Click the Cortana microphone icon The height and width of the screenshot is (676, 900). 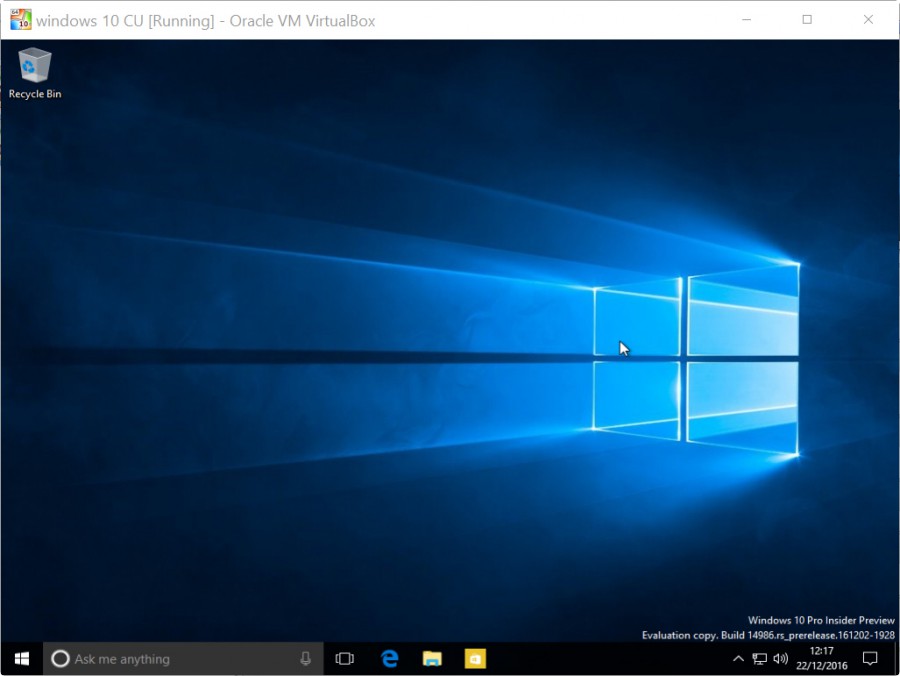pyautogui.click(x=306, y=658)
